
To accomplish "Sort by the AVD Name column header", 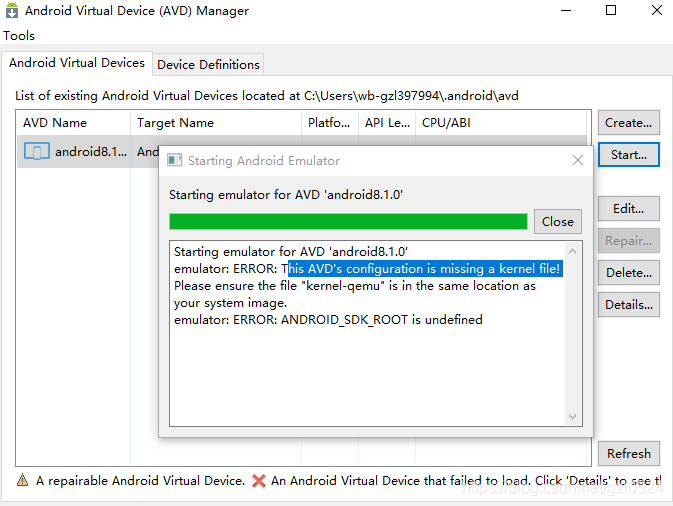I will coord(73,123).
